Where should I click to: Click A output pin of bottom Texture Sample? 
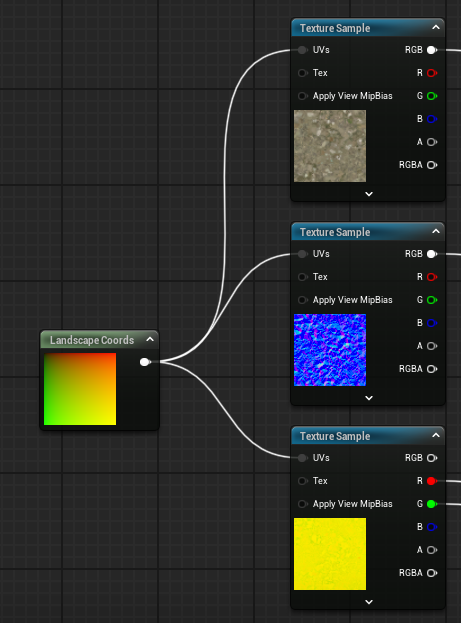pyautogui.click(x=432, y=550)
